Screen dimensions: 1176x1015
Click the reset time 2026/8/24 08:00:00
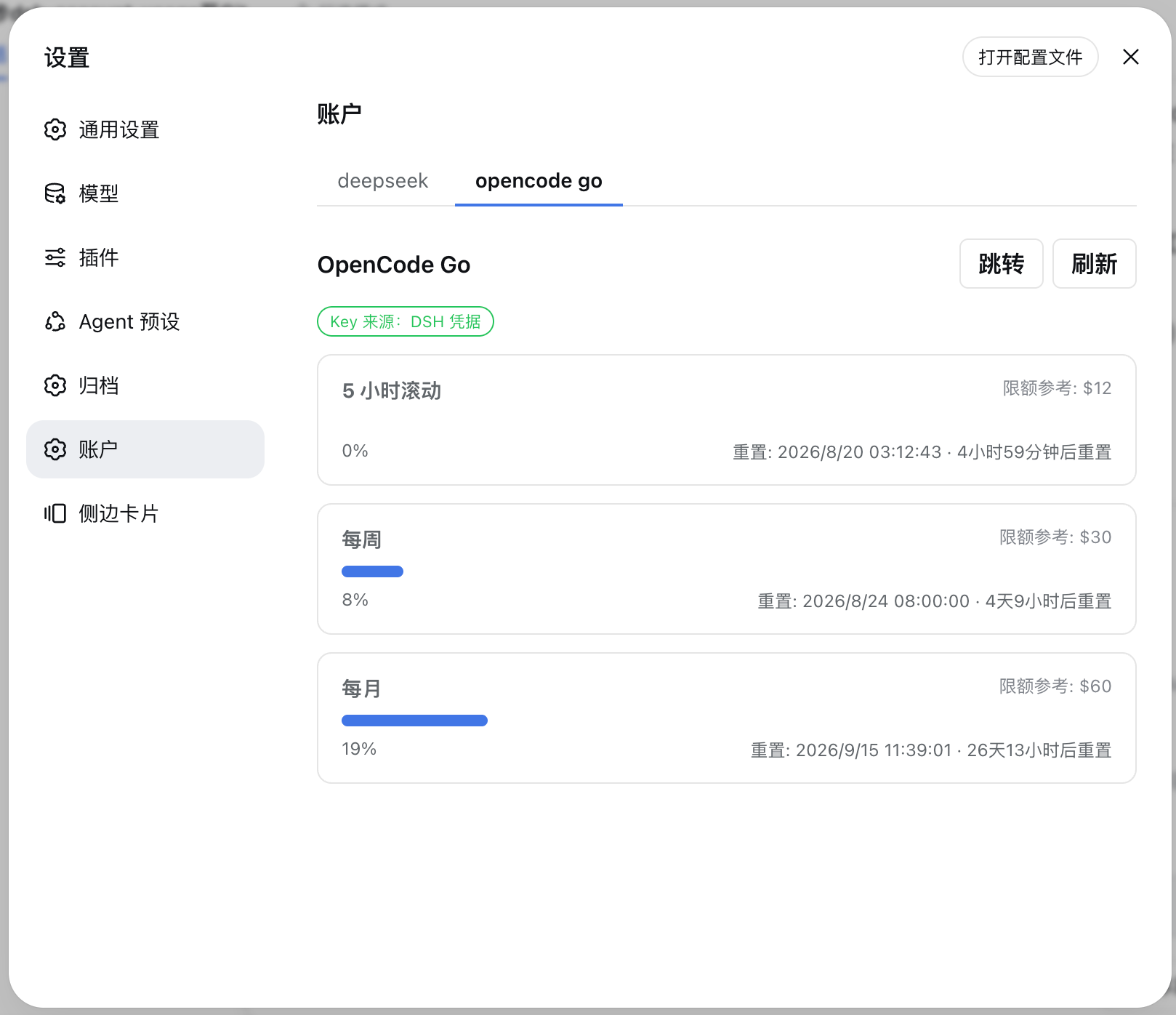[x=886, y=601]
